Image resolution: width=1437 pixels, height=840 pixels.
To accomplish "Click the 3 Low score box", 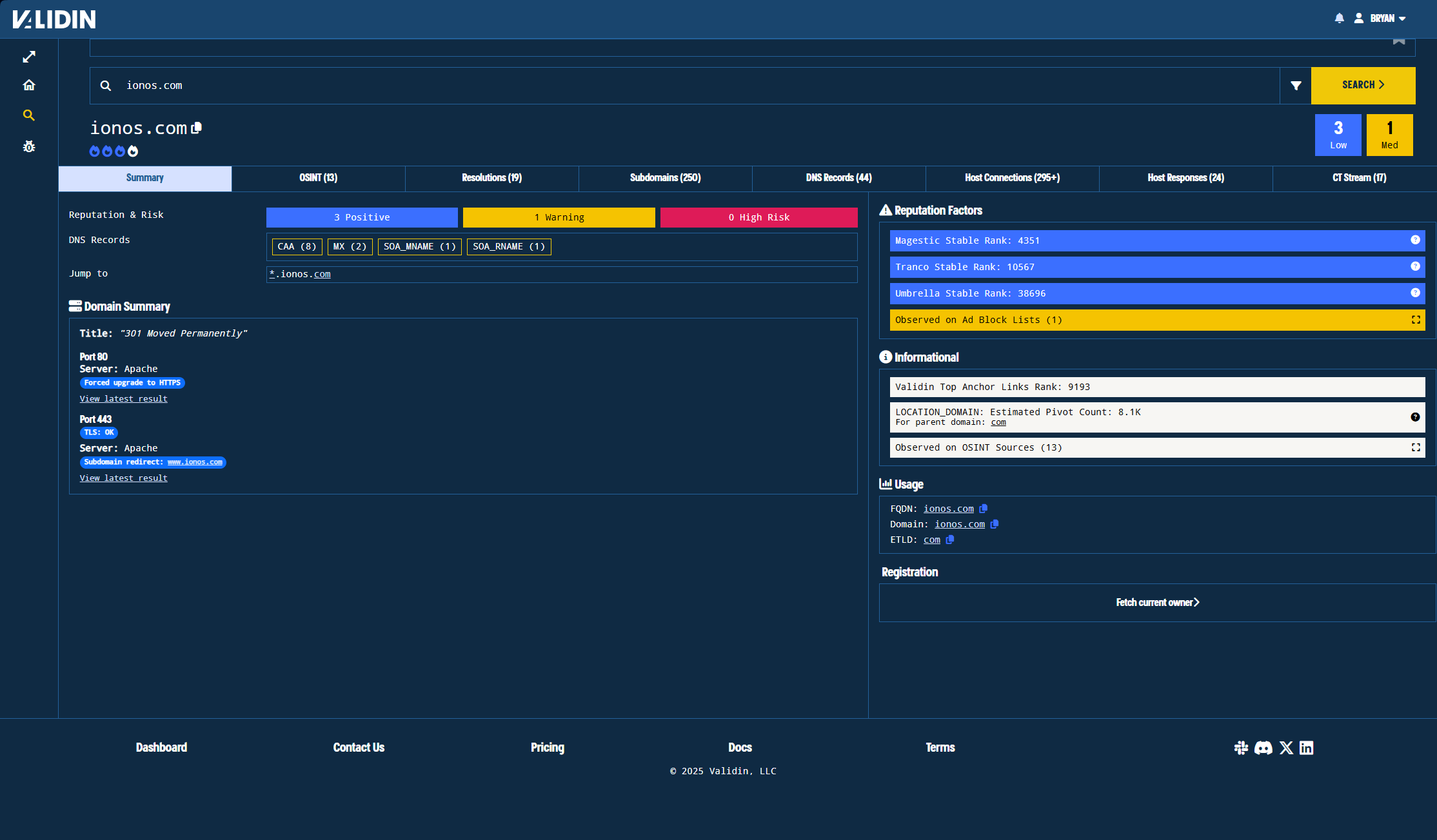I will pos(1338,135).
